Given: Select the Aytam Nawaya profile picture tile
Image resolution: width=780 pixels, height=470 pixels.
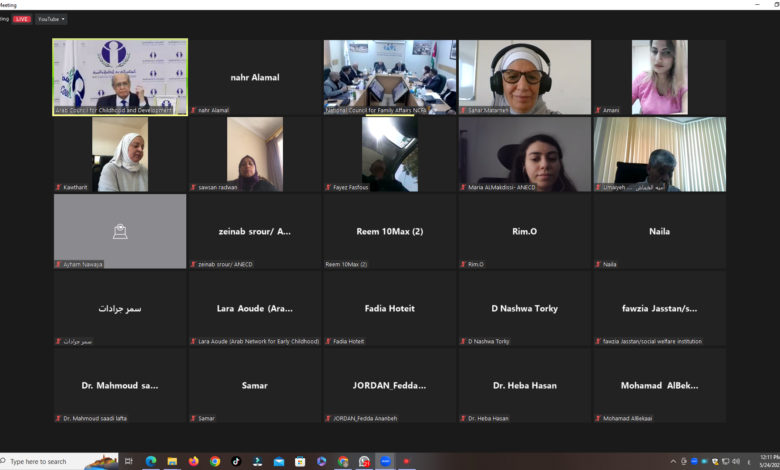Looking at the screenshot, I should click(x=120, y=231).
